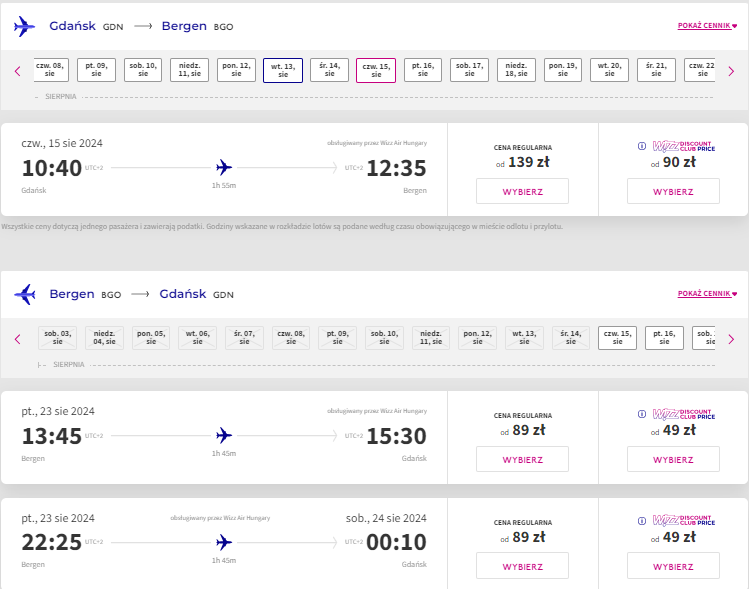Click the 13:45 departure time from Bergen
749x589 pixels.
point(52,436)
